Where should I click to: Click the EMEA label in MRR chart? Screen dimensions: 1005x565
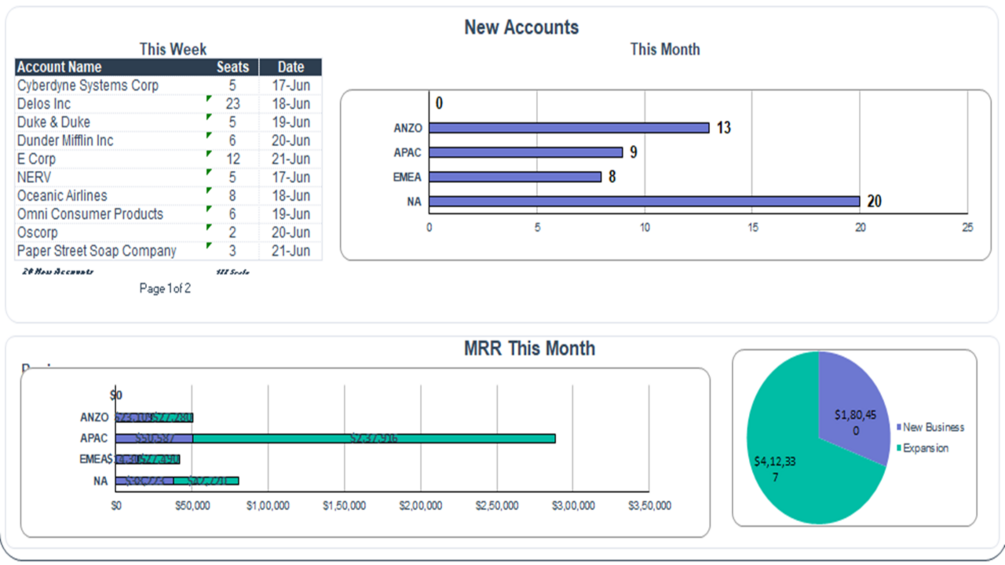[95, 459]
